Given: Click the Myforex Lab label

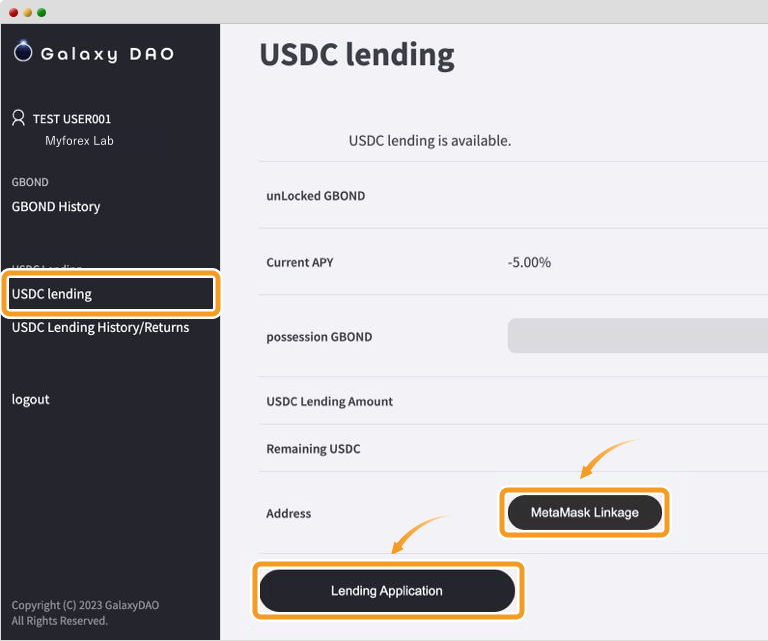Looking at the screenshot, I should coord(79,141).
